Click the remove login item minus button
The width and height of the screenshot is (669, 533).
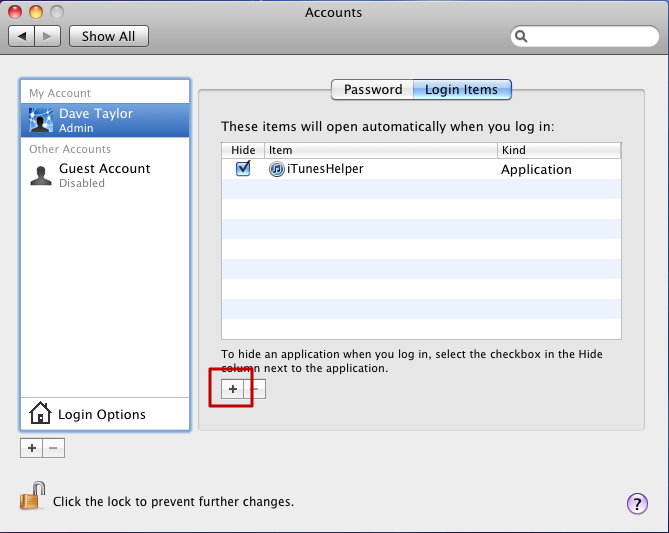tap(255, 389)
